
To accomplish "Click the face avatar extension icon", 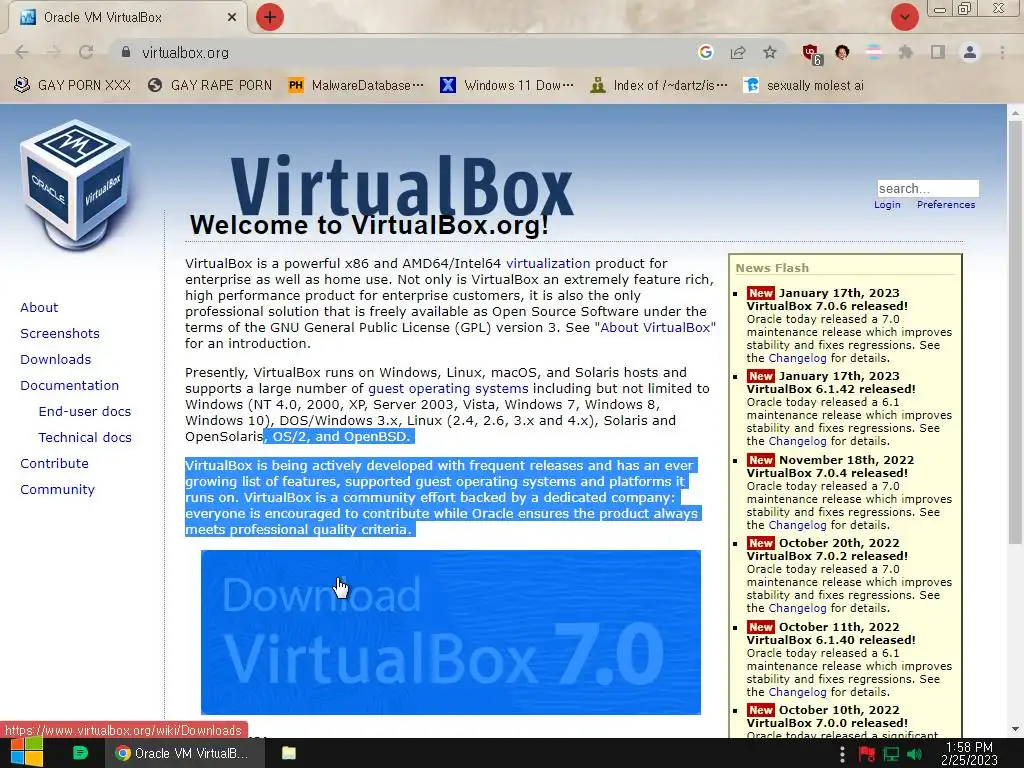I will click(x=842, y=52).
